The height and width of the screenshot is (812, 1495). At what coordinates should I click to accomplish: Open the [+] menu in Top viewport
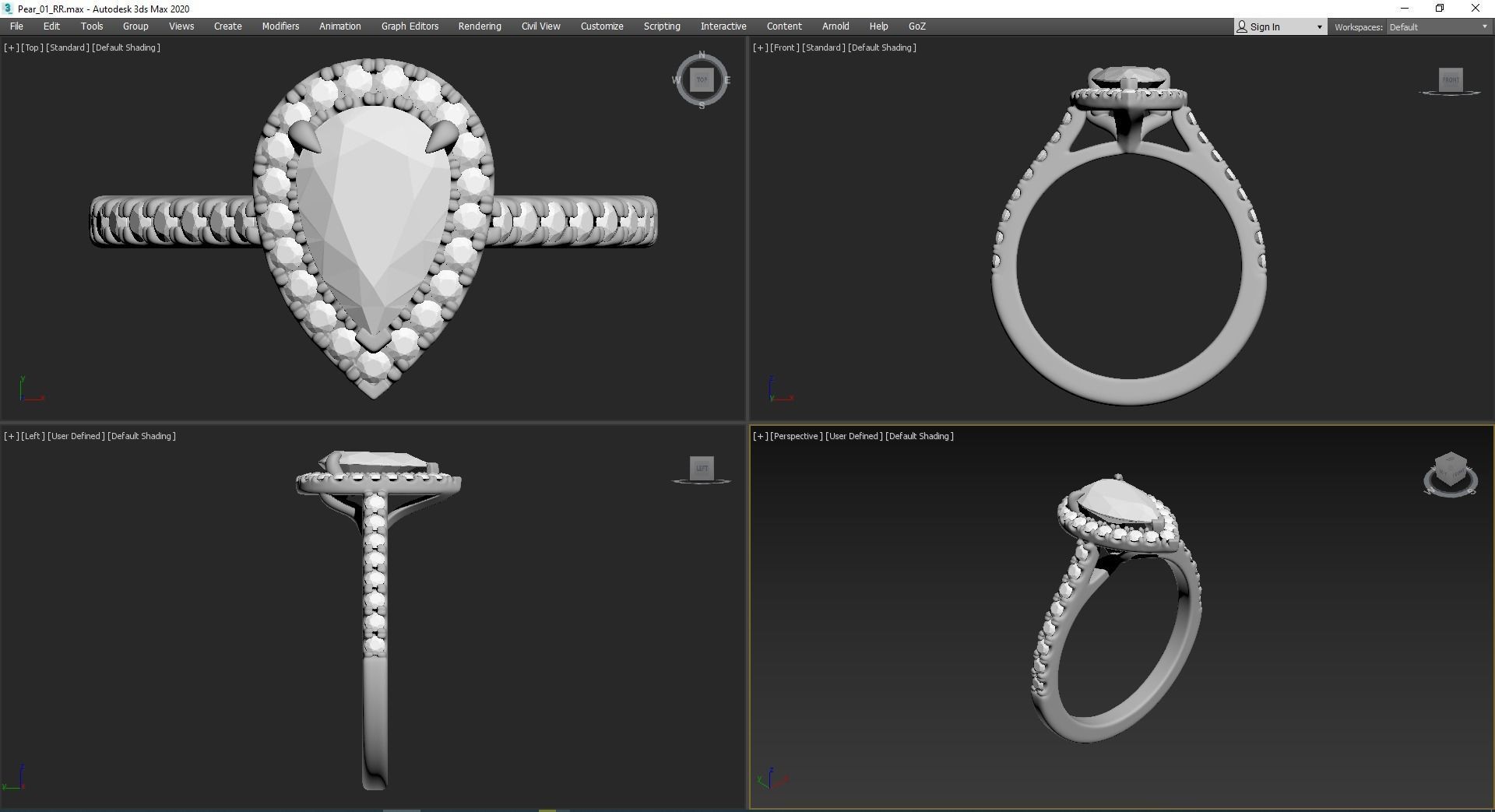click(x=11, y=47)
